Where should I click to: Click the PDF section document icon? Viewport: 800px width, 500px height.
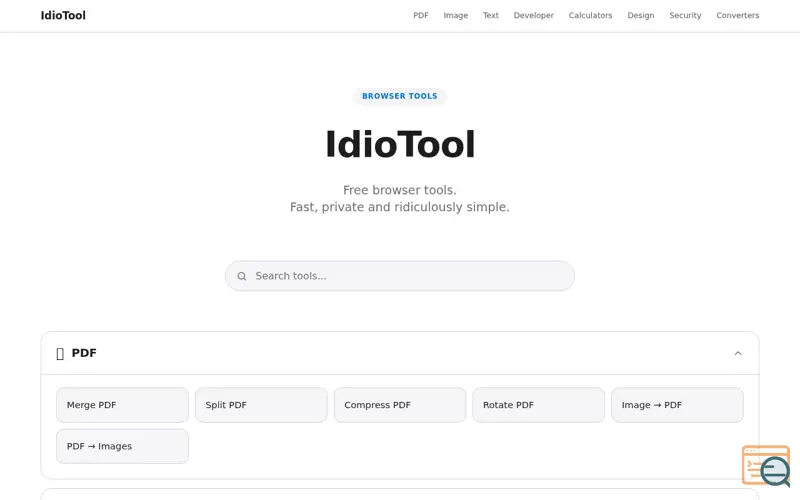tap(60, 354)
